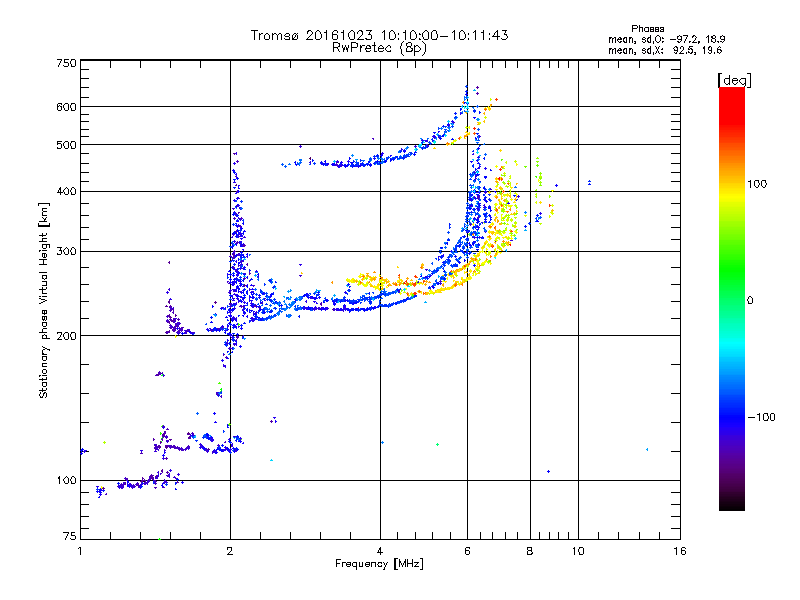Click the y-axis label '400'
The width and height of the screenshot is (800, 600).
click(67, 192)
